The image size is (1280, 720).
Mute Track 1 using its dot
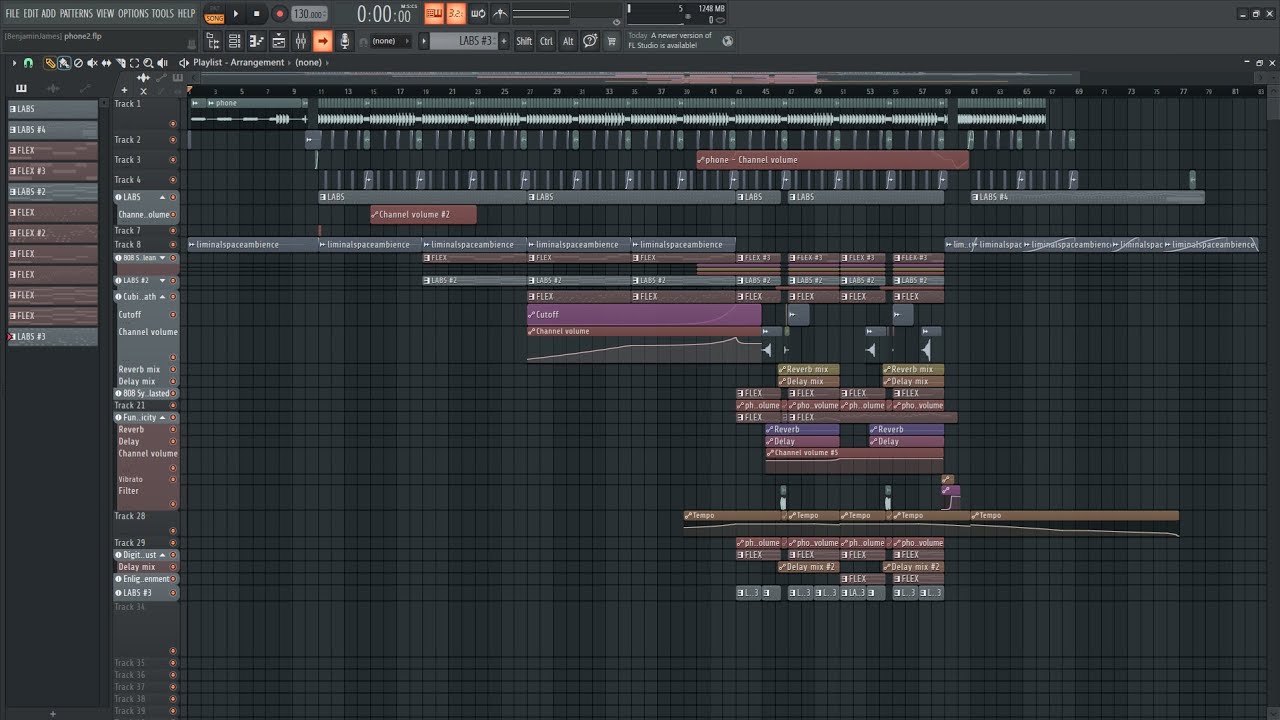click(173, 124)
